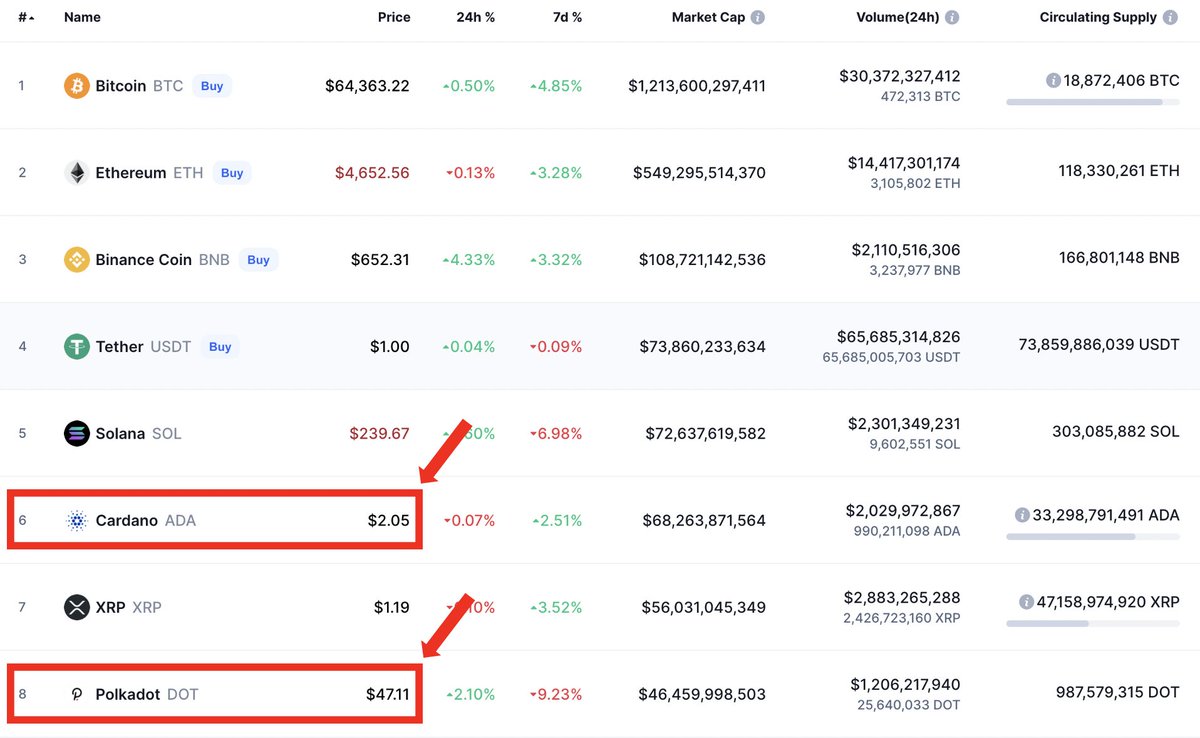This screenshot has width=1200, height=738.
Task: Click info icon beside Bitcoin circulating supply
Action: (1053, 80)
